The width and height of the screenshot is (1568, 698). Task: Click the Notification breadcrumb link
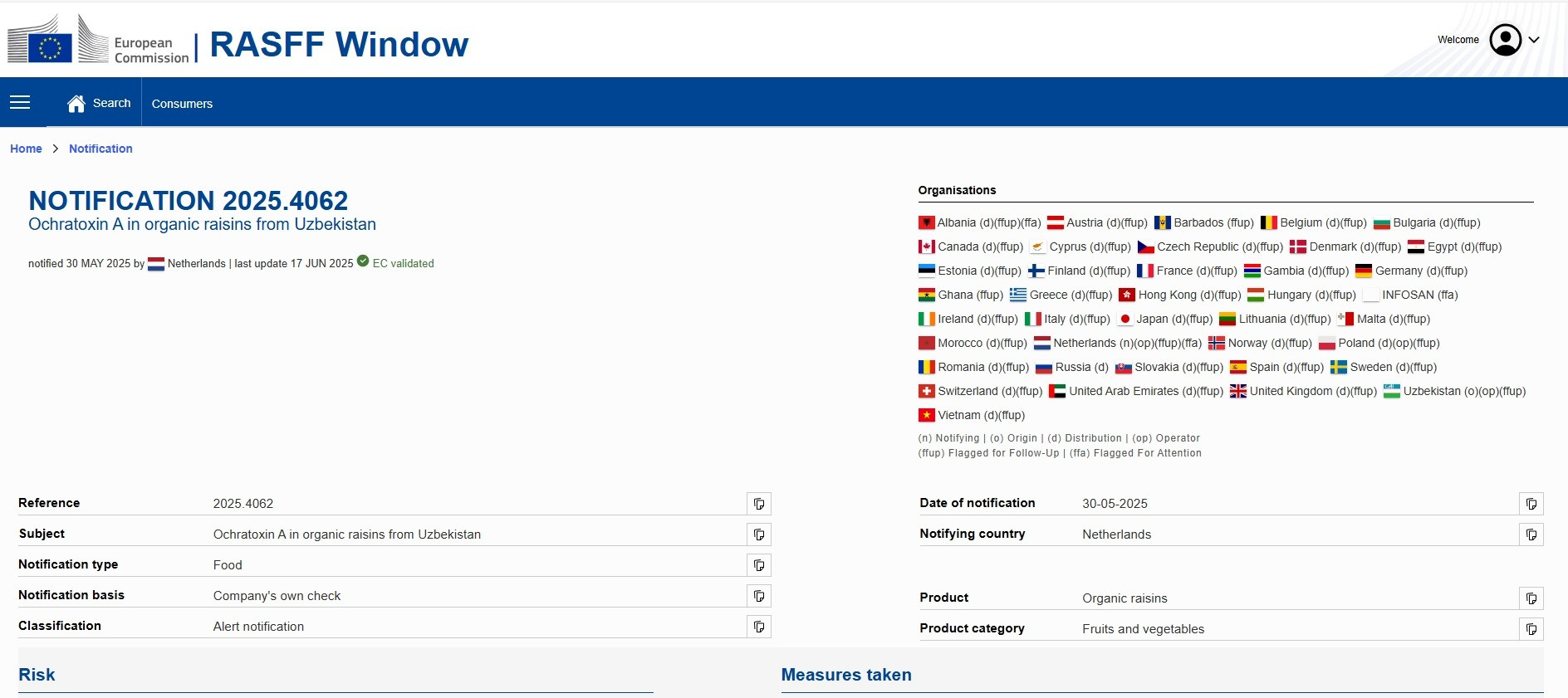[100, 149]
